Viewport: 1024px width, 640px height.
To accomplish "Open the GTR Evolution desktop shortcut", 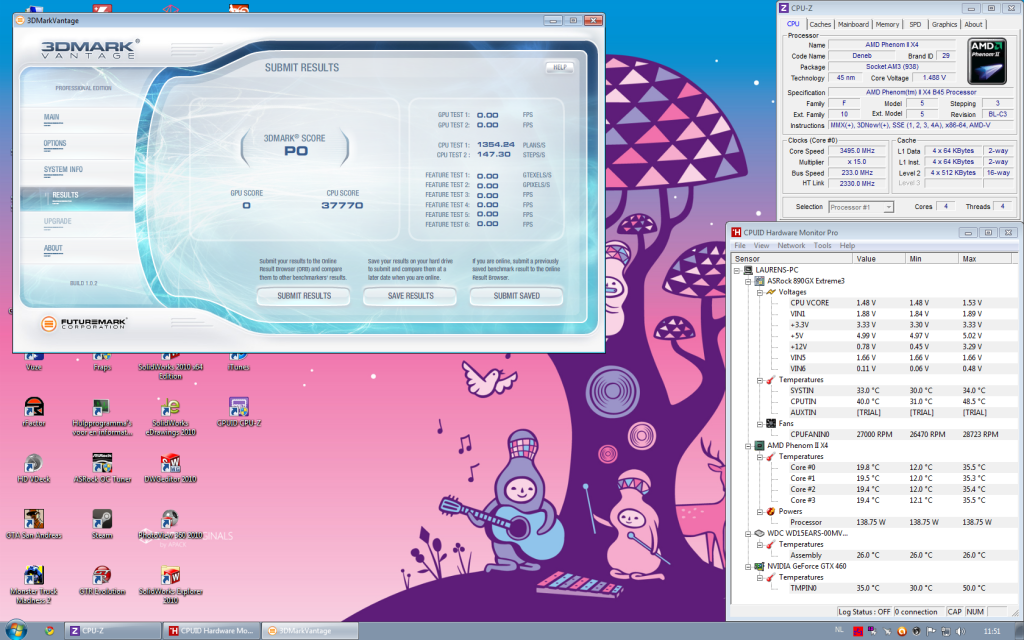I will point(102,581).
